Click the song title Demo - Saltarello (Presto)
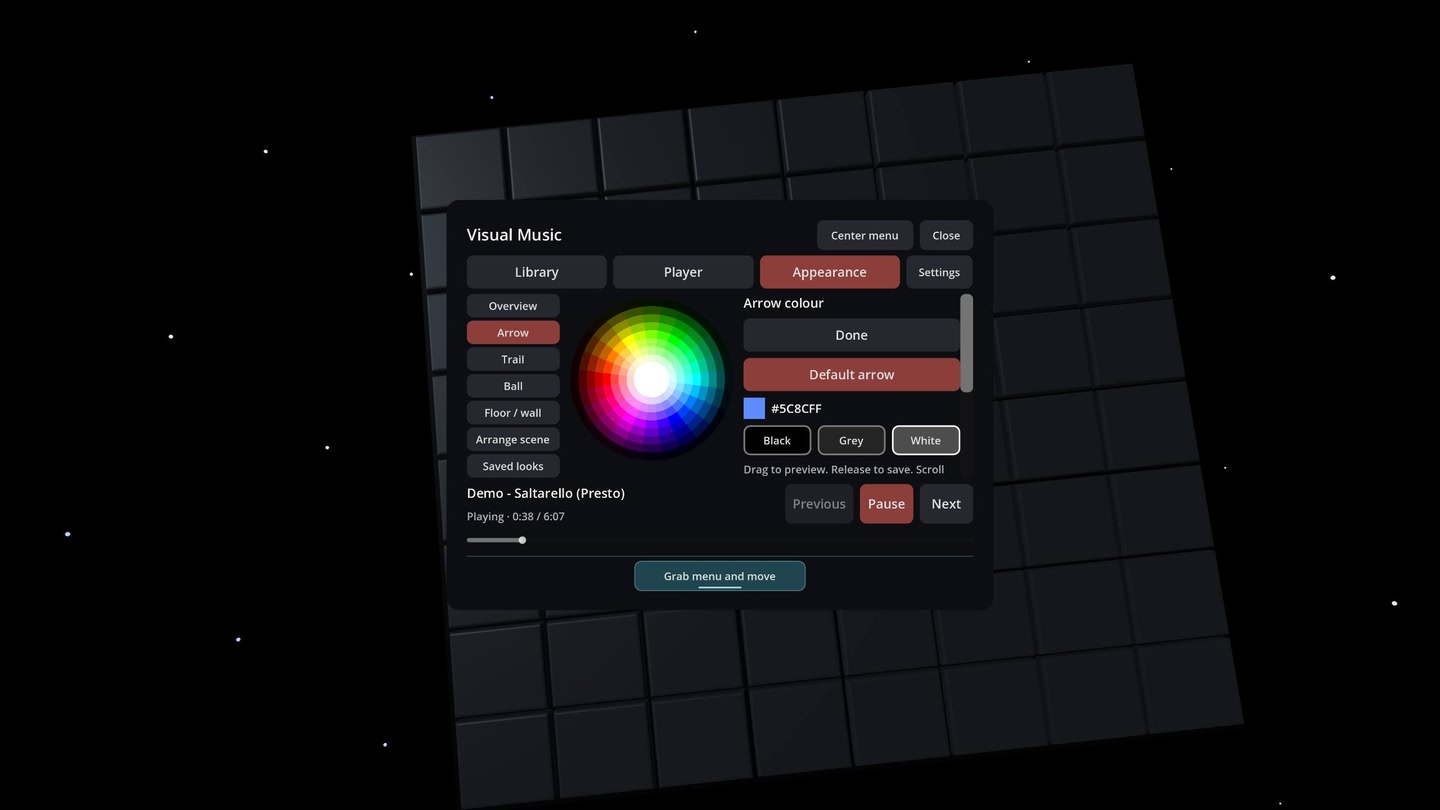The image size is (1440, 810). pos(546,493)
